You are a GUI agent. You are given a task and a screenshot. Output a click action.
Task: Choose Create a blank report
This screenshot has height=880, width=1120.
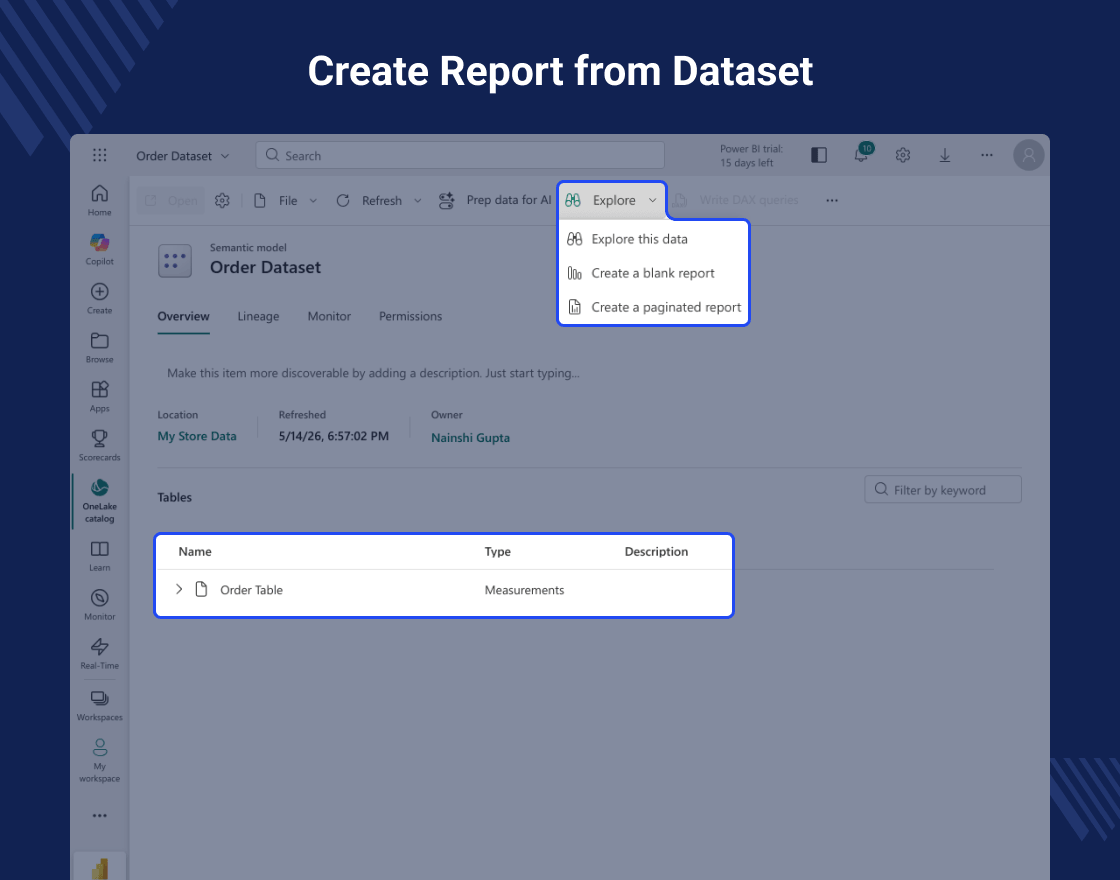653,273
